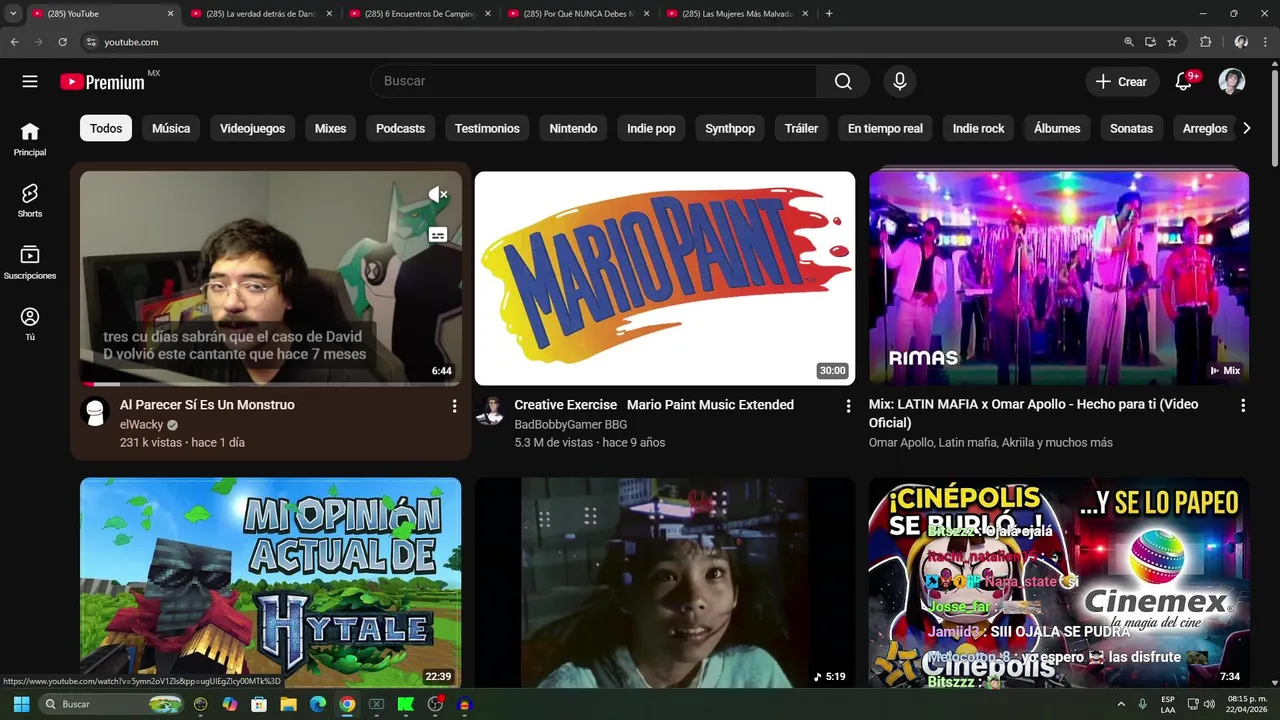
Task: Select the Podcasts chip
Action: click(400, 128)
